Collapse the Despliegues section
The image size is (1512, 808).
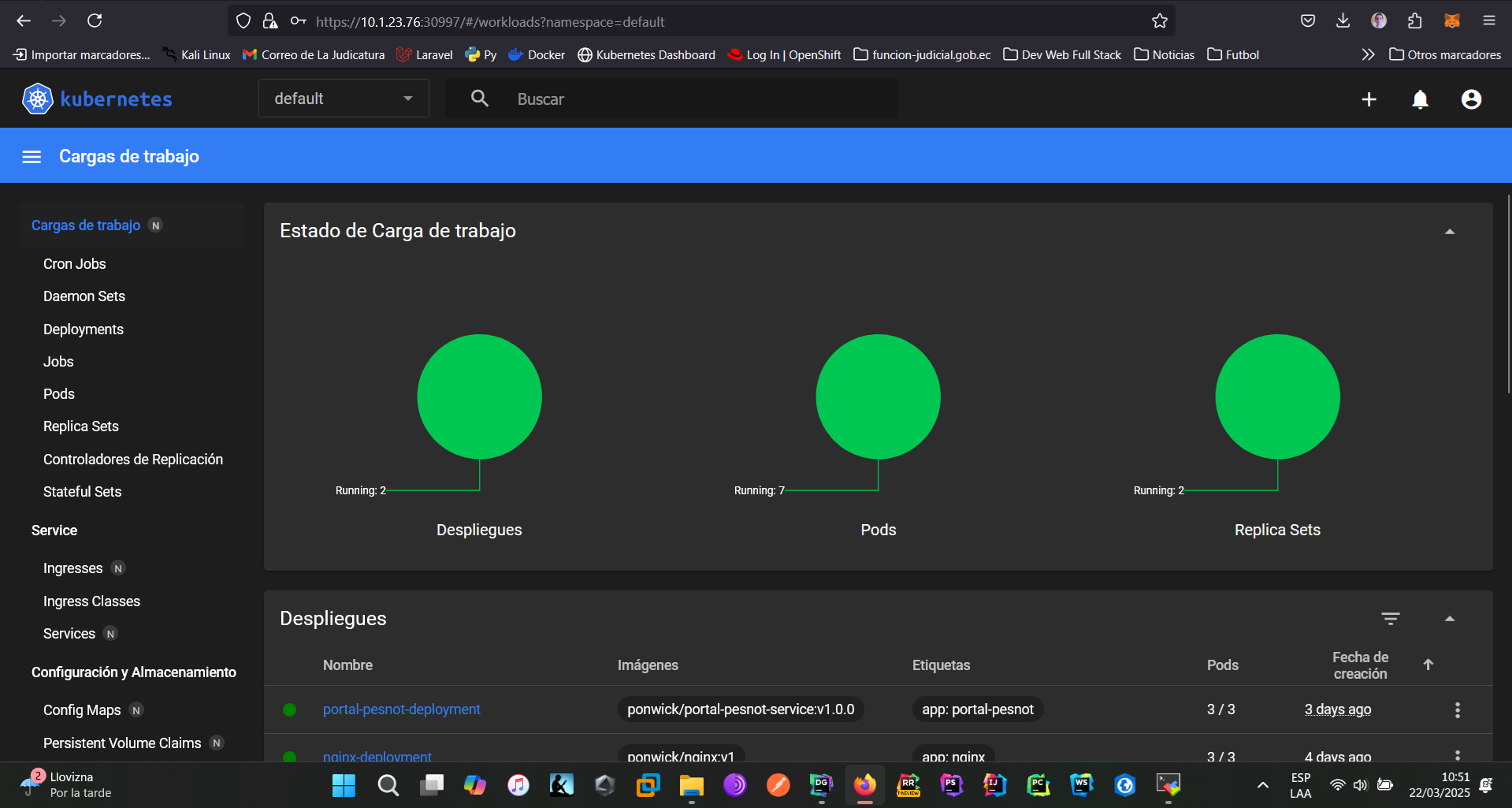coord(1449,619)
